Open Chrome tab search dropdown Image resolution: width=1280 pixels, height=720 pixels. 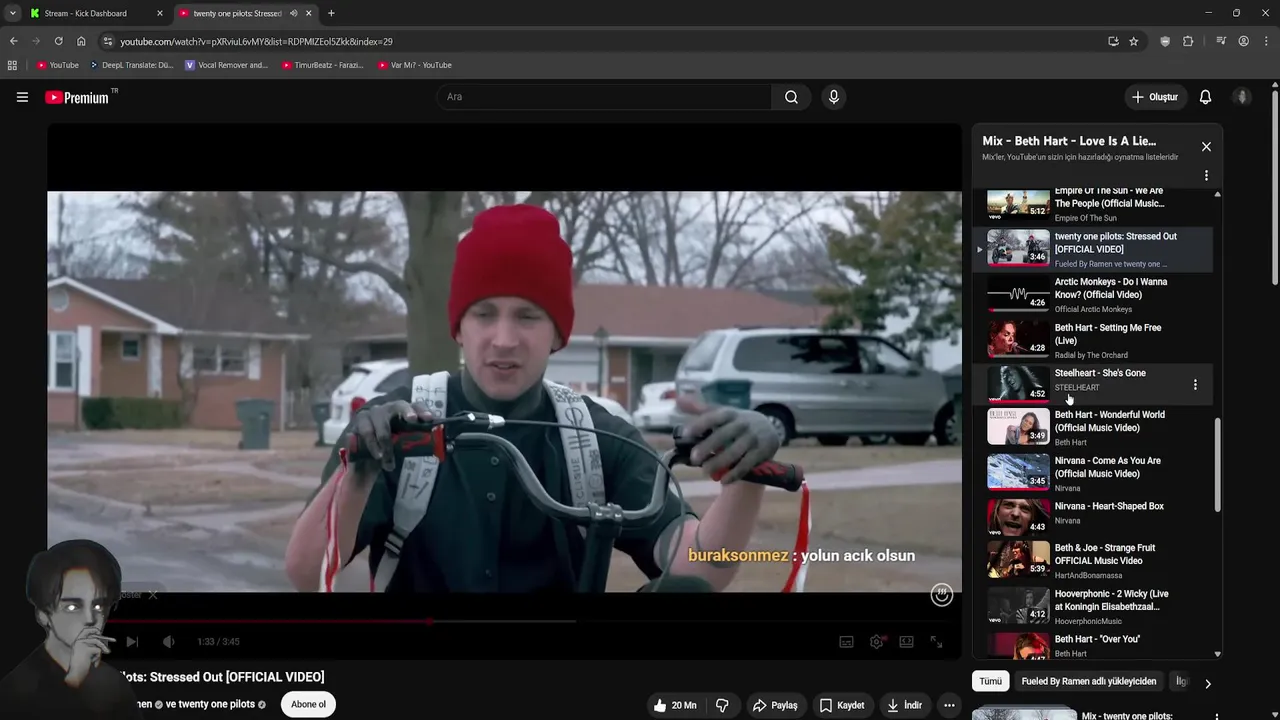click(12, 13)
